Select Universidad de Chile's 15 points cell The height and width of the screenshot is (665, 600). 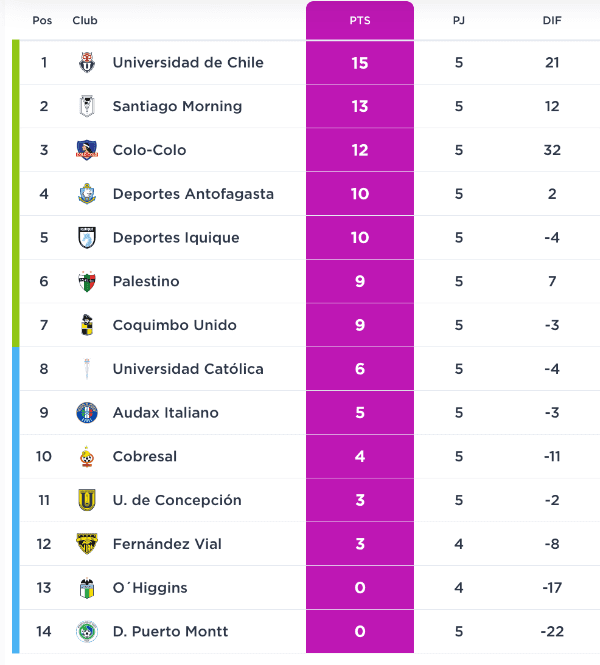click(x=360, y=63)
